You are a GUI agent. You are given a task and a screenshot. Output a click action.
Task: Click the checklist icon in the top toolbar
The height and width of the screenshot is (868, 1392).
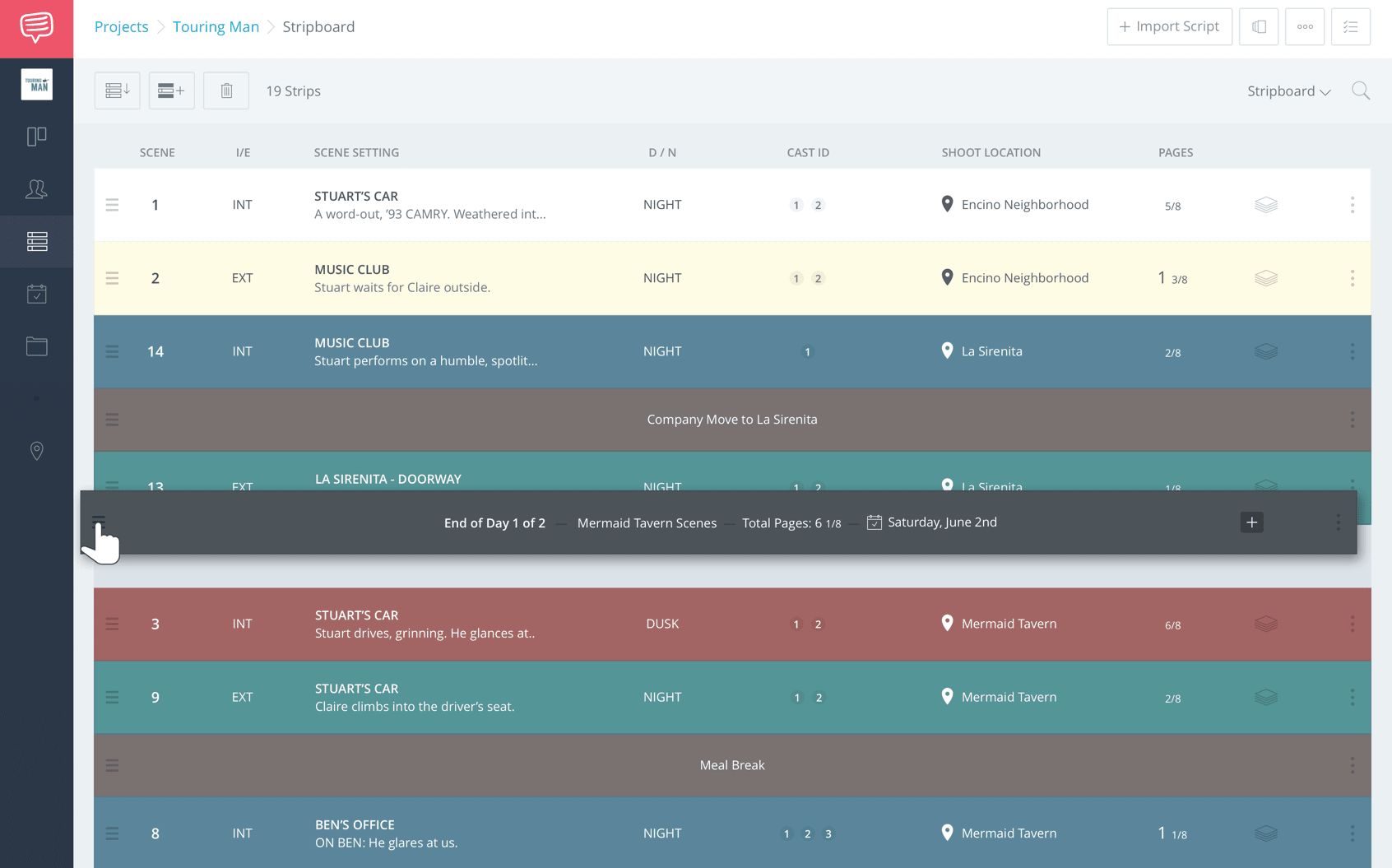point(1350,26)
